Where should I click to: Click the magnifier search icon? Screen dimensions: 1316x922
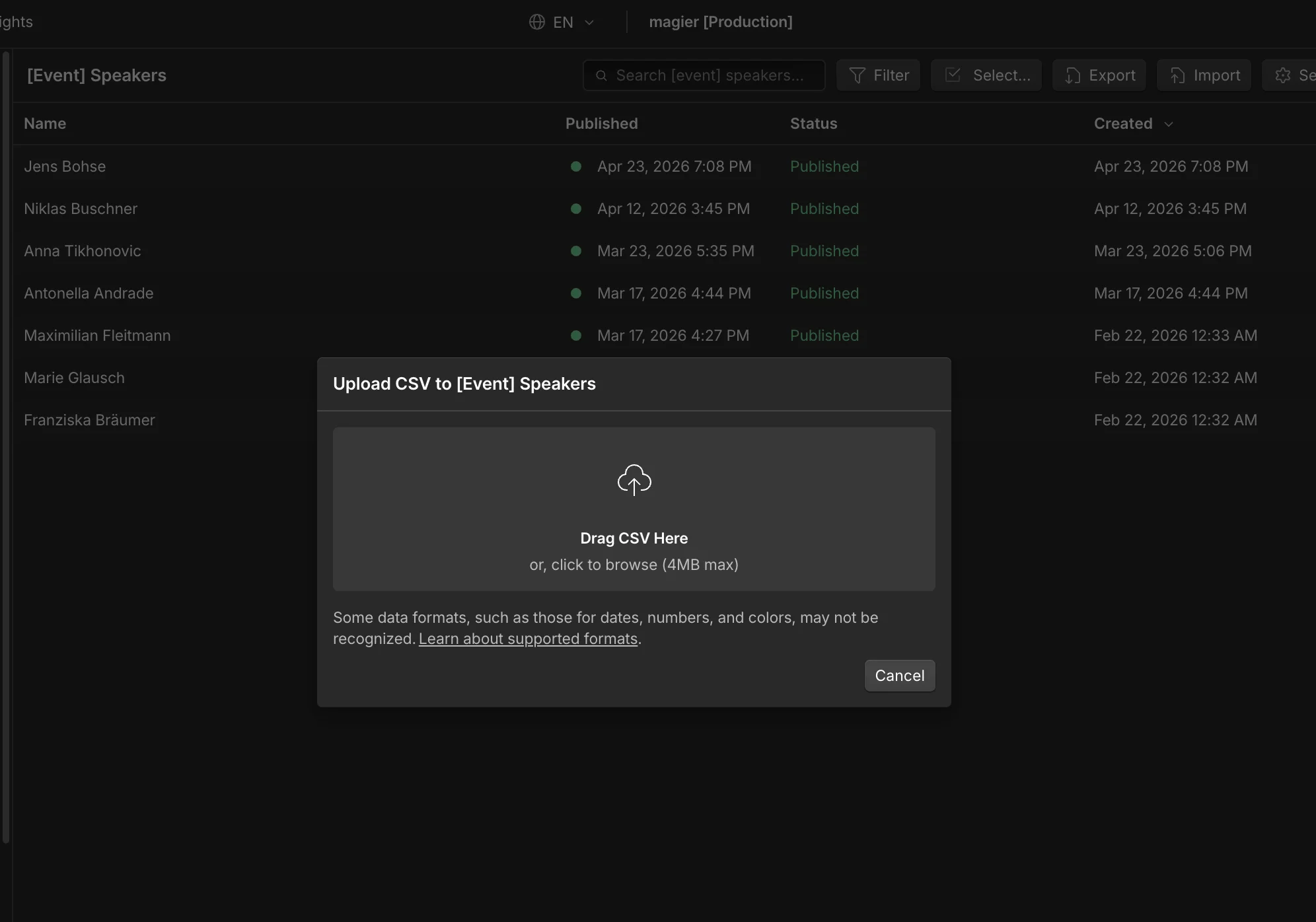pyautogui.click(x=601, y=75)
